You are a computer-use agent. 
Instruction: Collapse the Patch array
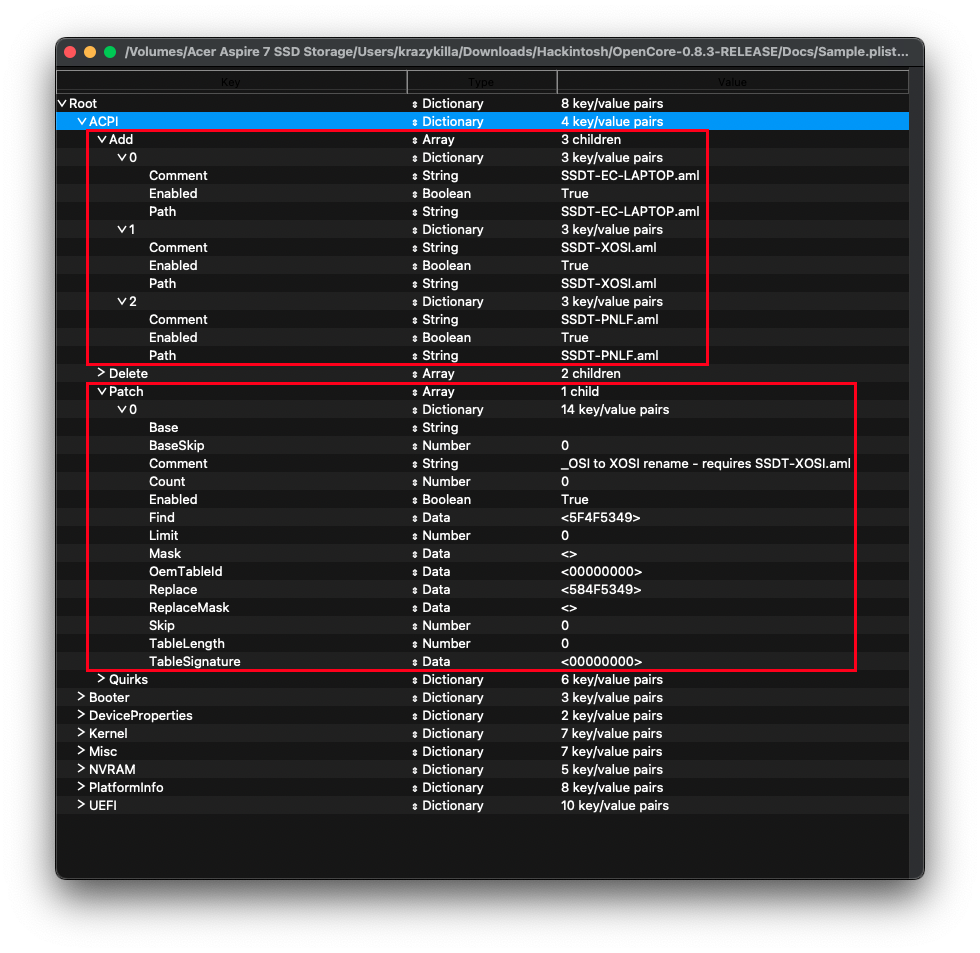[101, 392]
